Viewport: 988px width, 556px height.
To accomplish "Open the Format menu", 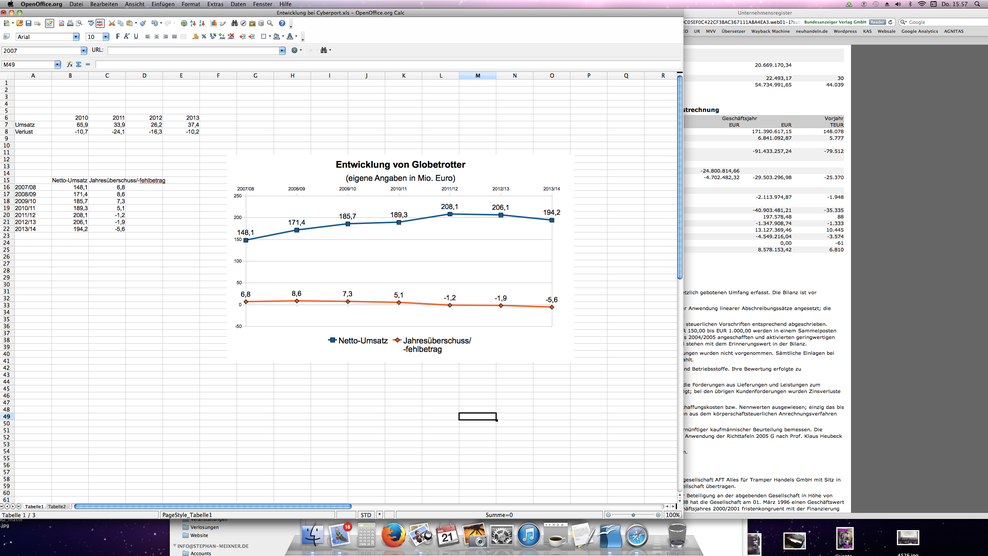I will [x=190, y=4].
